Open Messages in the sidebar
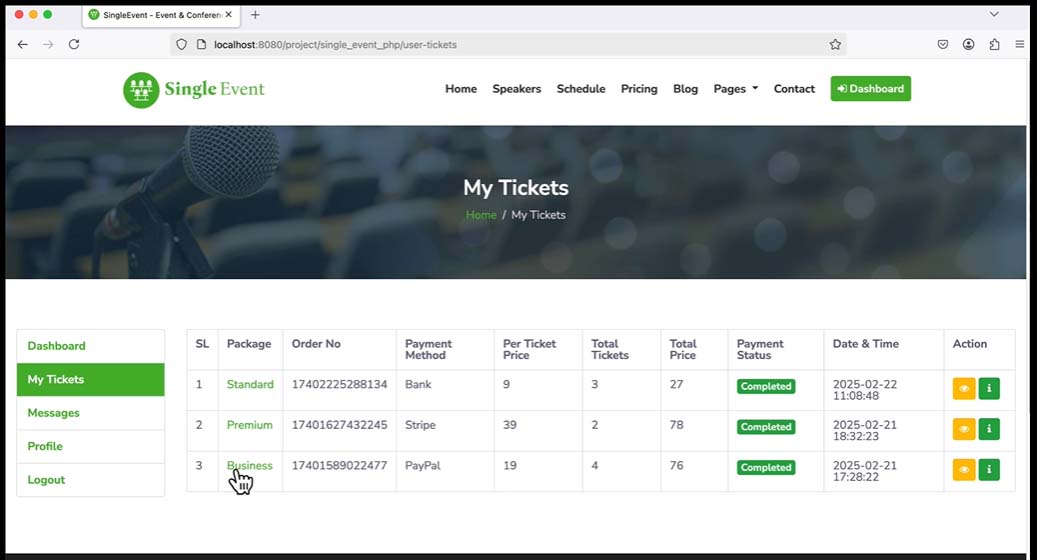Viewport: 1037px width, 560px height. (54, 413)
